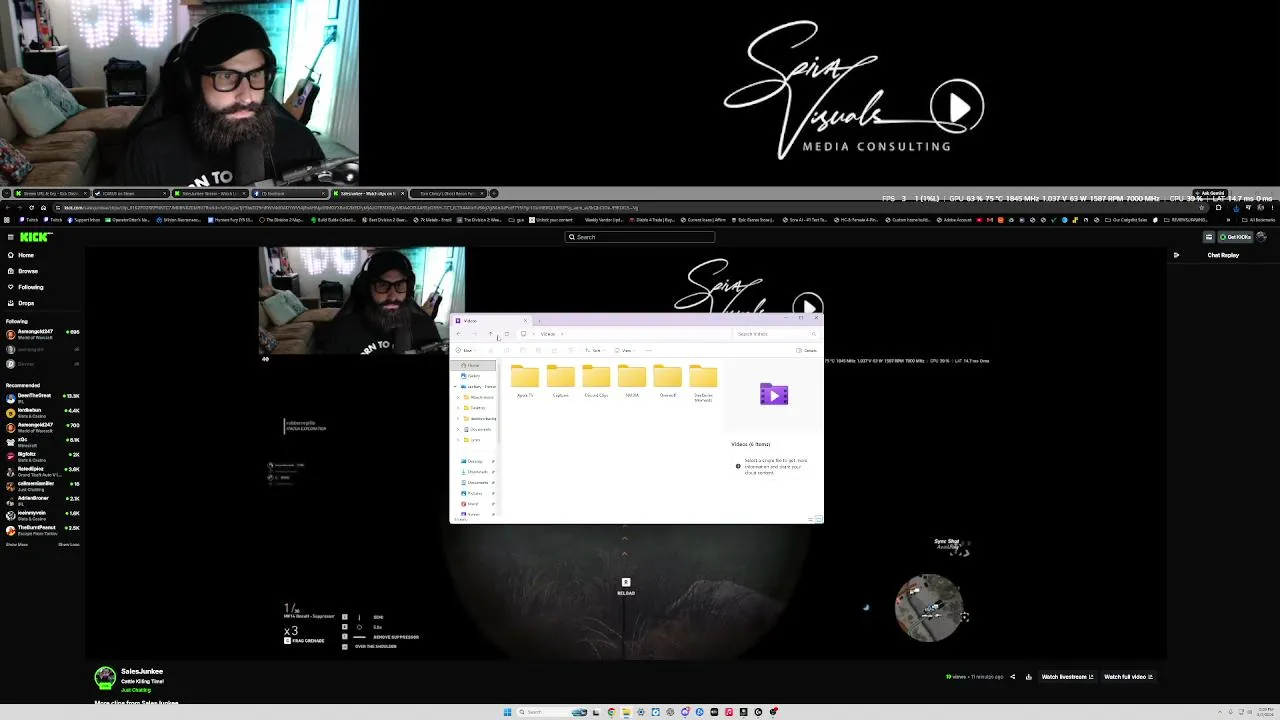Open the Explorer New dropdown
This screenshot has height=720, width=1280.
[x=467, y=350]
